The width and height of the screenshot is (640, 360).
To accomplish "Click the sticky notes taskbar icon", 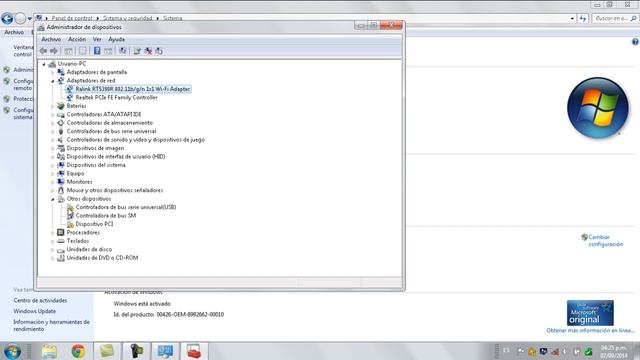I will 107,351.
